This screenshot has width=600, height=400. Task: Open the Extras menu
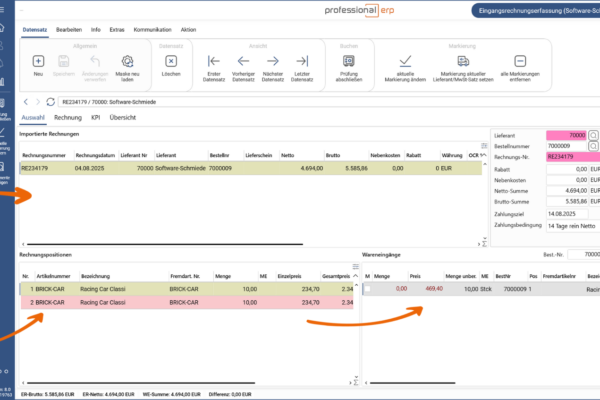tap(117, 29)
